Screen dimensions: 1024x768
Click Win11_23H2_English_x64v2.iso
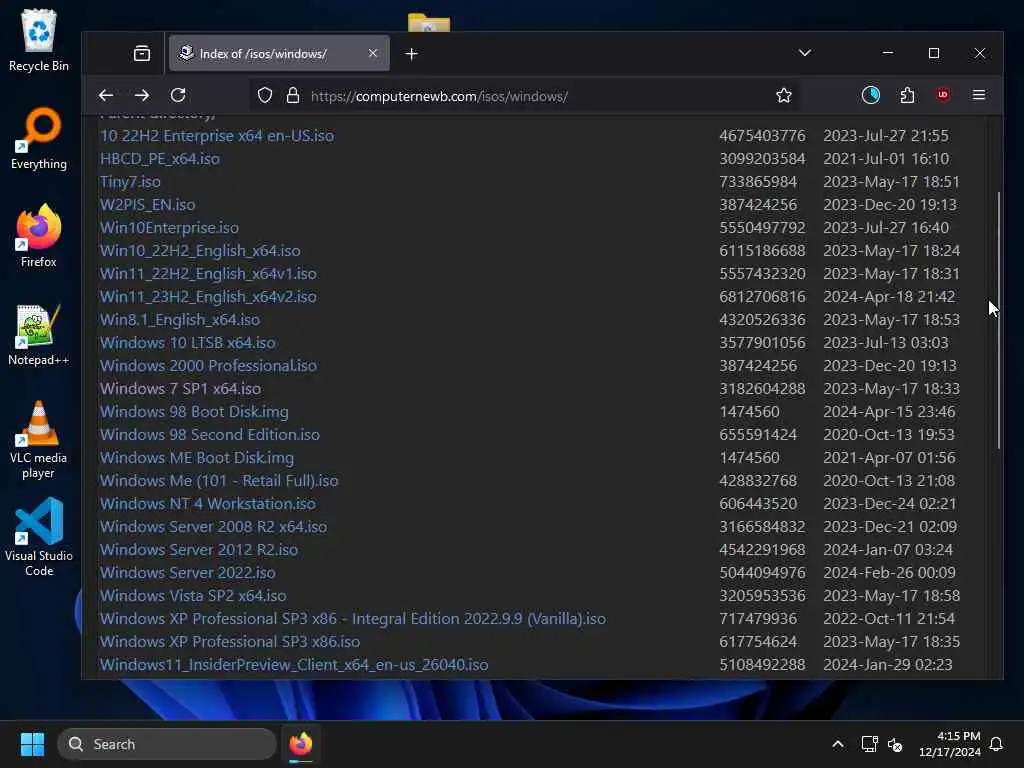208,296
